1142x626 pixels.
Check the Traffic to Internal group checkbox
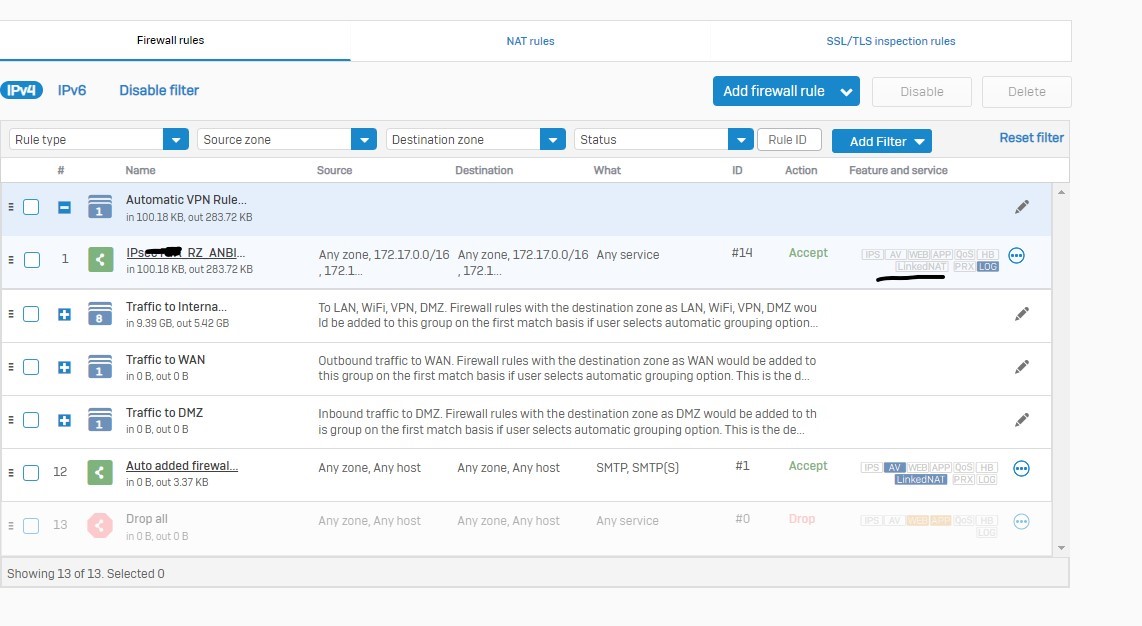pos(31,314)
